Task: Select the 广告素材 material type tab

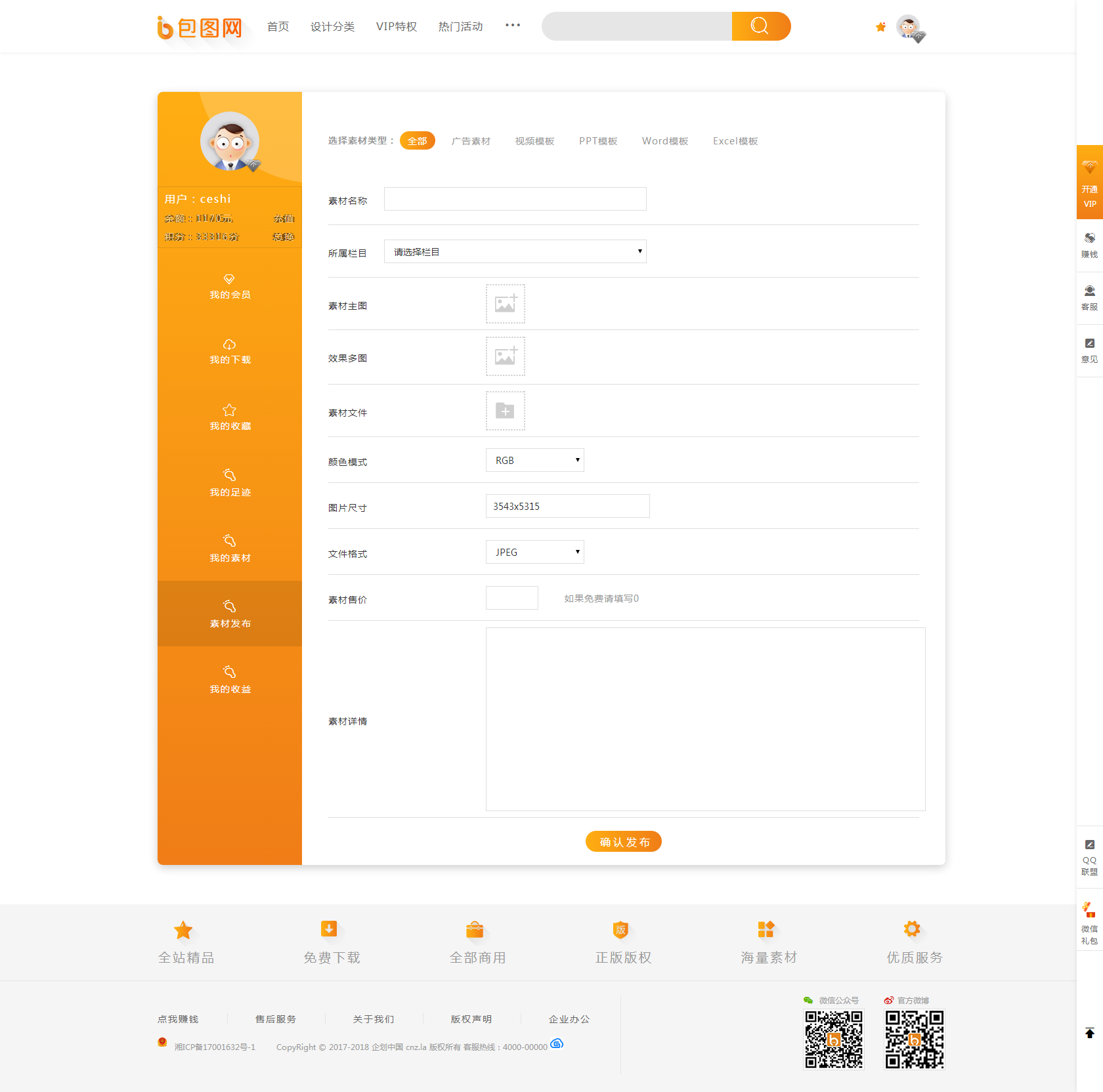Action: (x=471, y=141)
